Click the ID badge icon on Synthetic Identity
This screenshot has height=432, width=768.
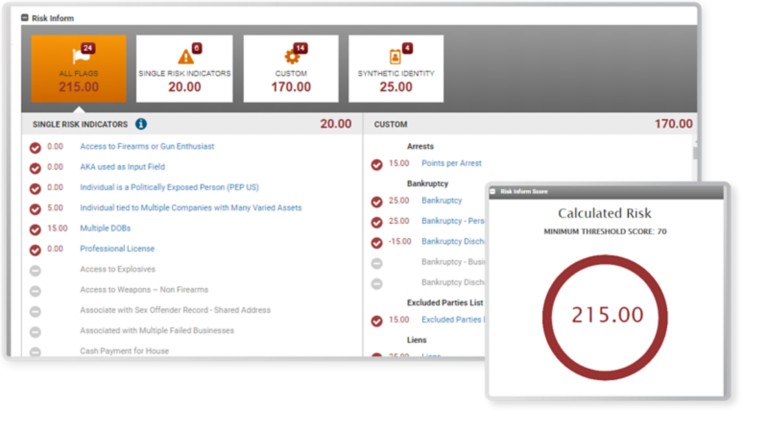click(x=395, y=57)
